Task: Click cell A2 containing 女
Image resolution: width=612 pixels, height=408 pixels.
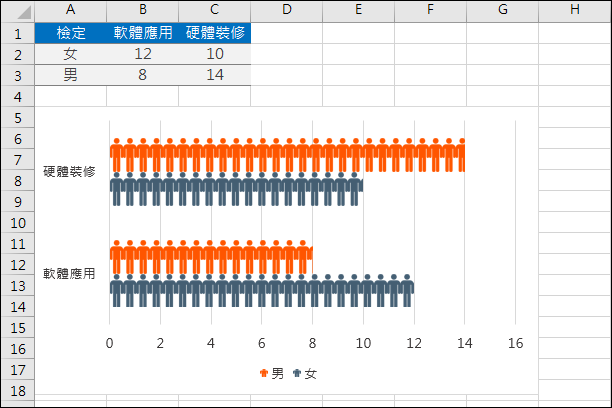Action: click(x=71, y=54)
